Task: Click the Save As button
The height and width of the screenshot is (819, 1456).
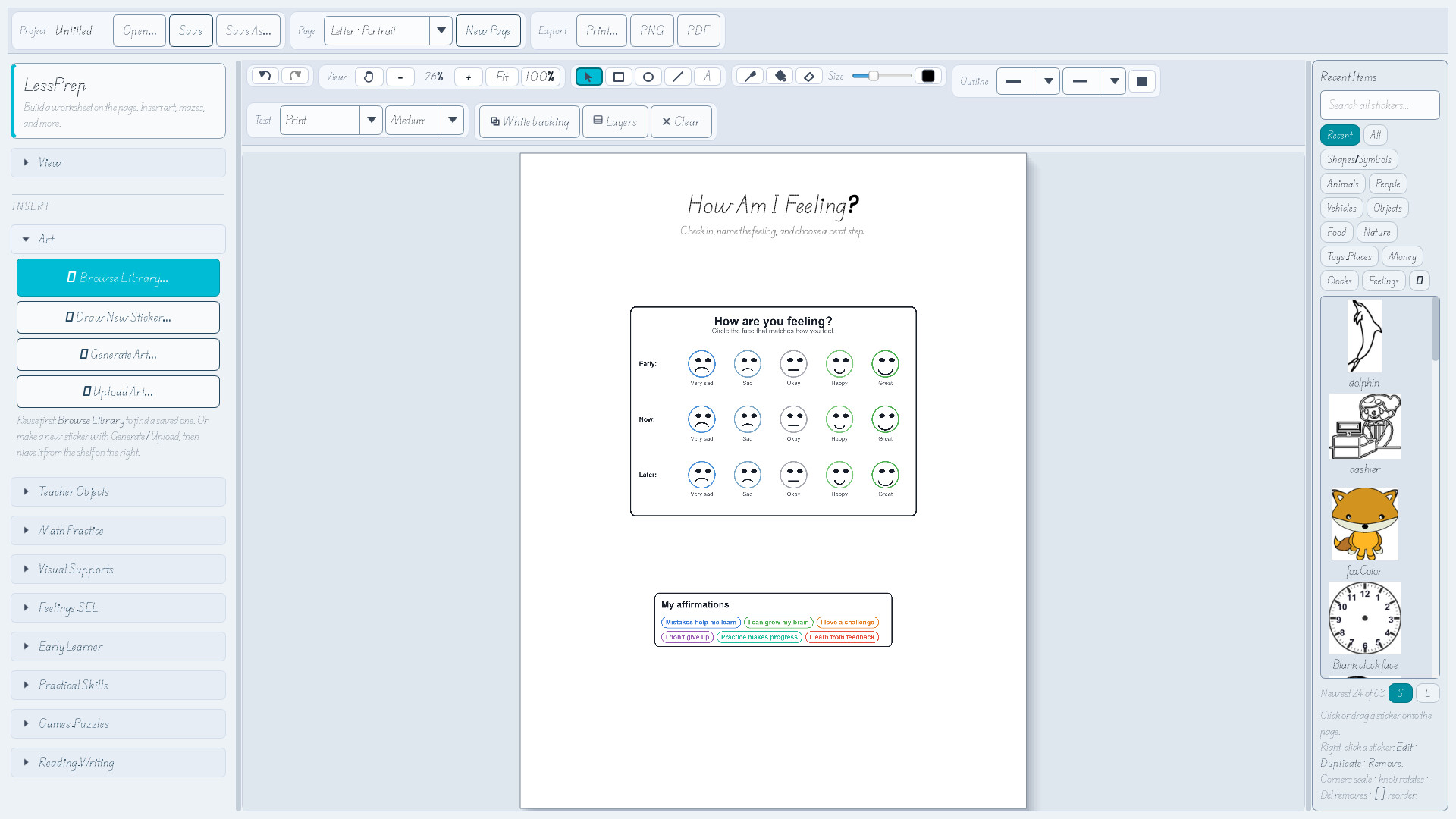Action: tap(248, 31)
